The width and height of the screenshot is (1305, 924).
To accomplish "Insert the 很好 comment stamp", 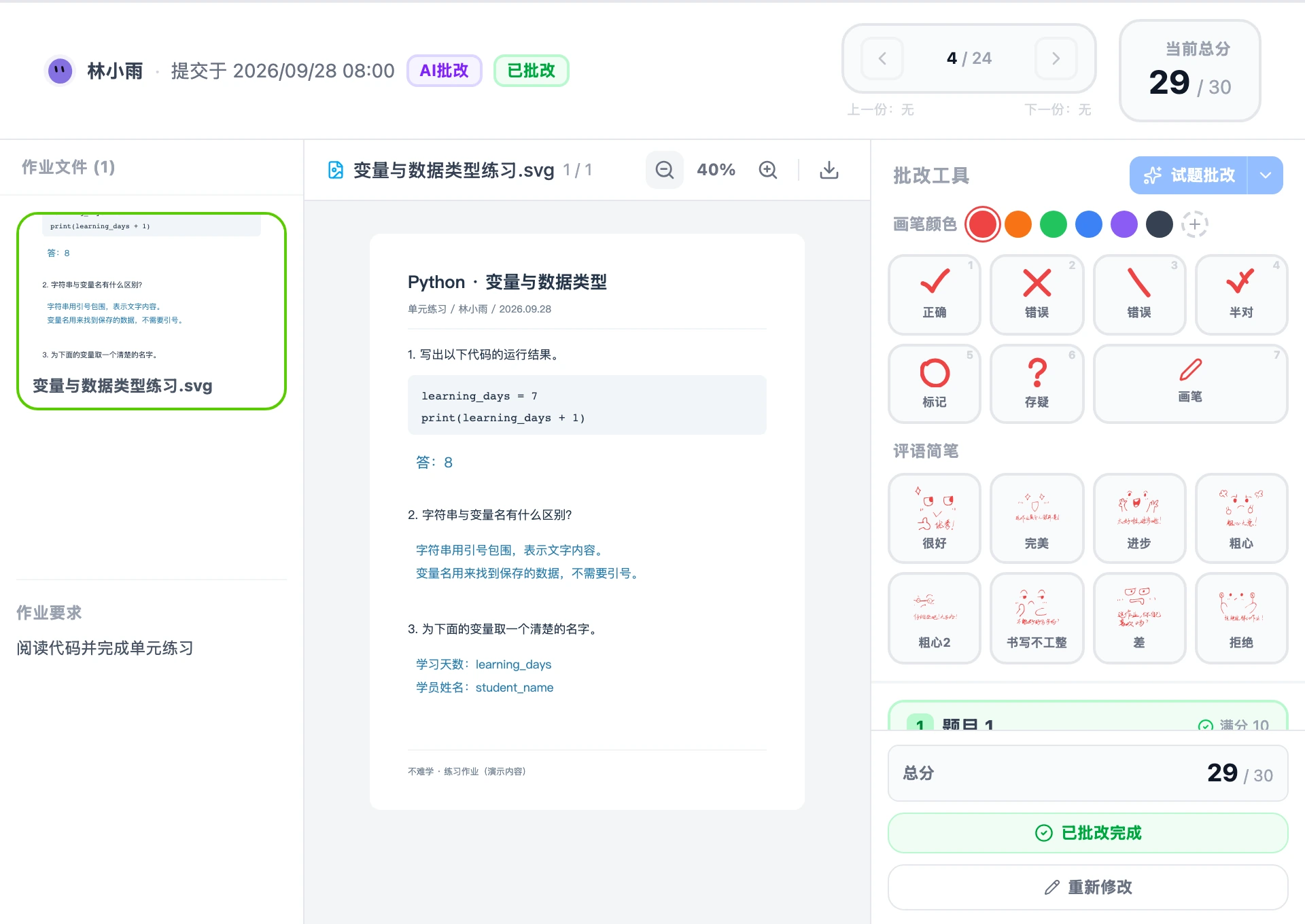I will click(x=935, y=518).
